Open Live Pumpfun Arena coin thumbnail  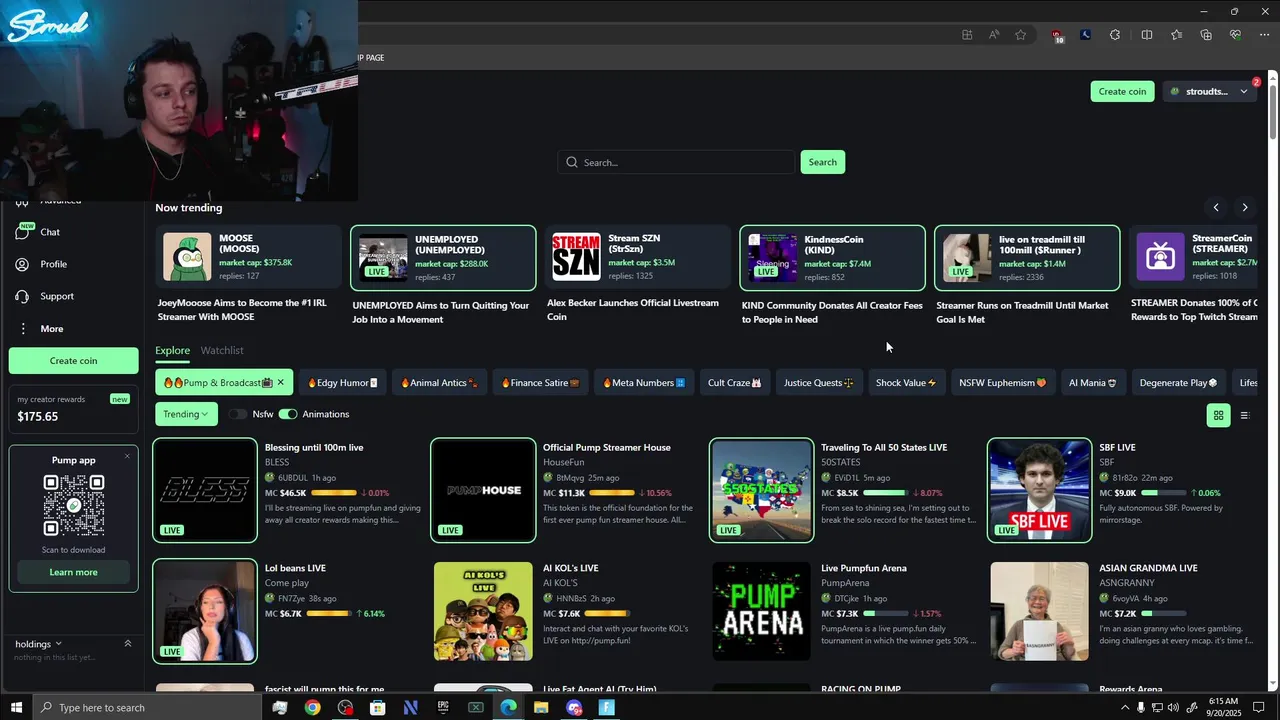click(x=761, y=611)
